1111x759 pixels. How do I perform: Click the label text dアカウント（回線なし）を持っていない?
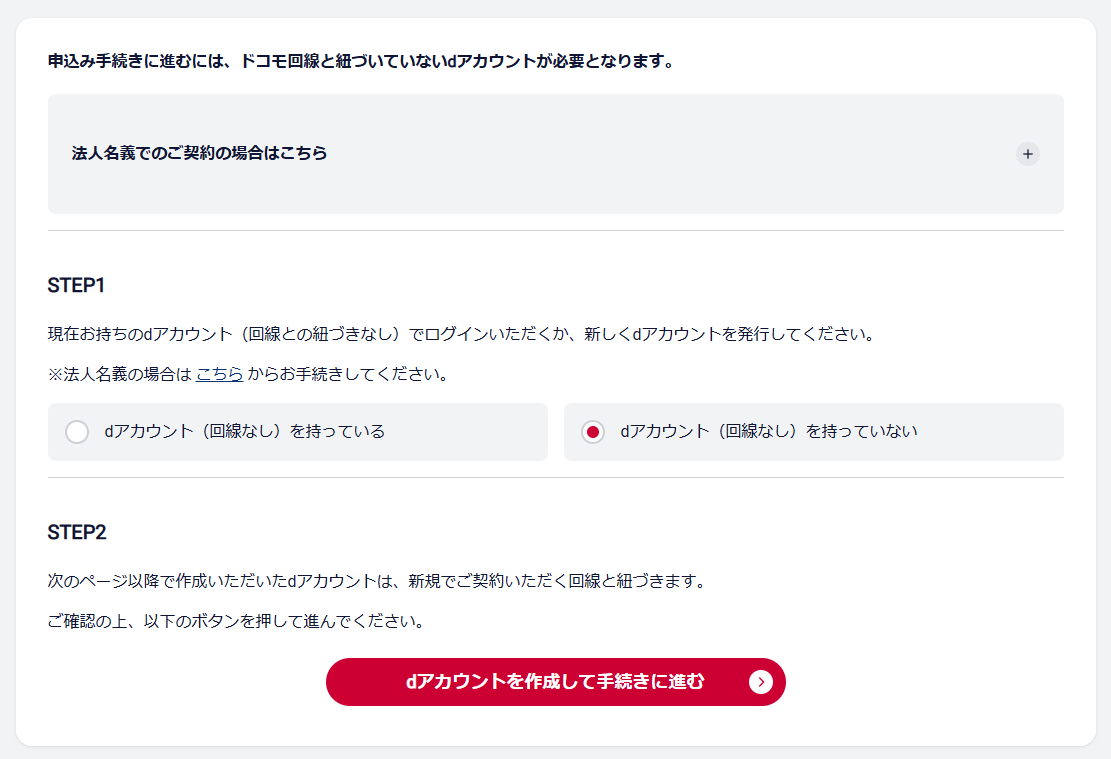click(768, 432)
